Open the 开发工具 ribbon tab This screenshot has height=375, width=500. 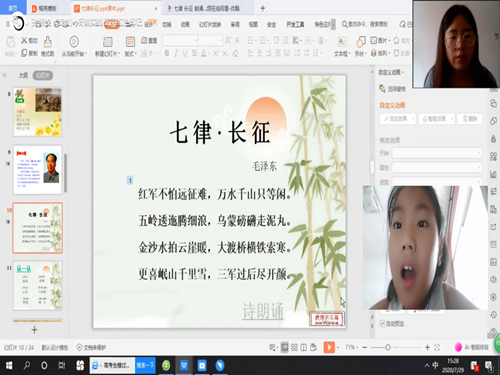(295, 24)
